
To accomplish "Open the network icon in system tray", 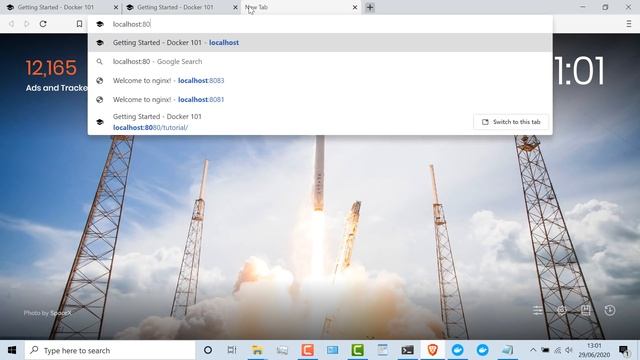I will point(557,350).
